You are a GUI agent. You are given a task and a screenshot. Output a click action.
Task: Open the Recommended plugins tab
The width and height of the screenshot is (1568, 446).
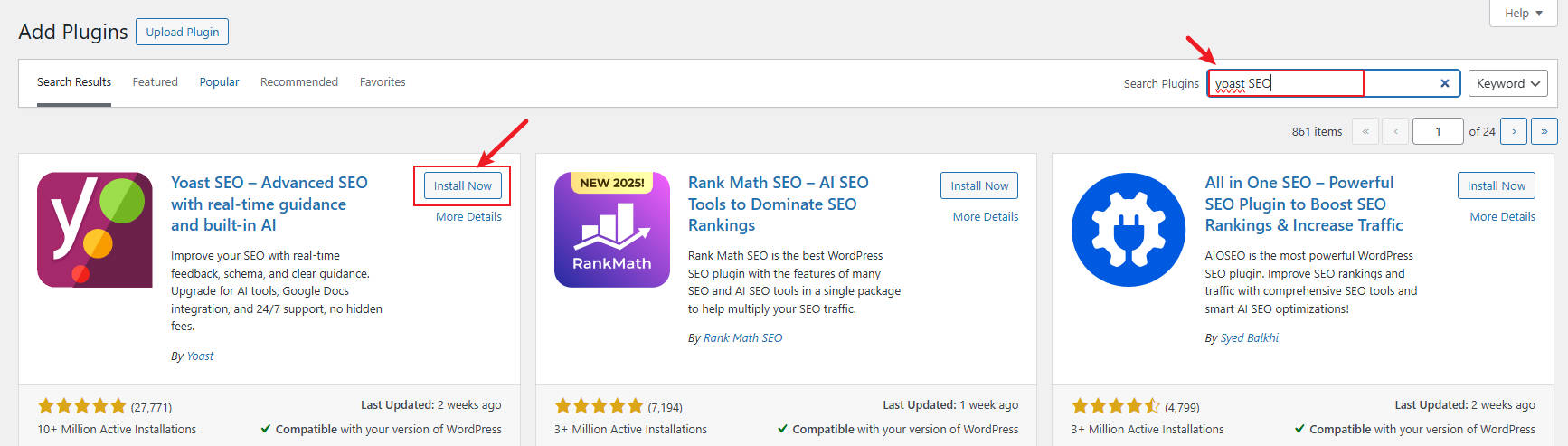pyautogui.click(x=299, y=82)
